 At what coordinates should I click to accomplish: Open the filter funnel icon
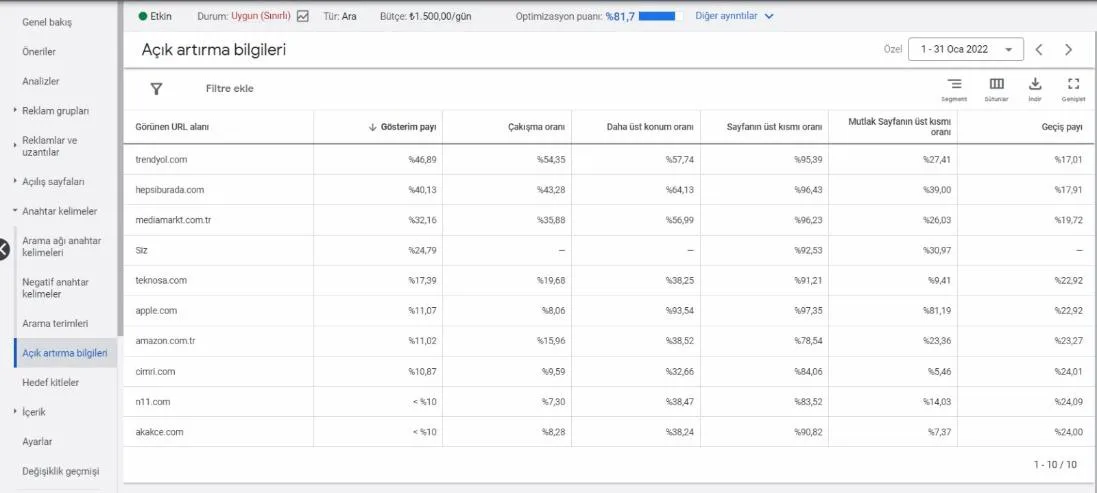[156, 89]
